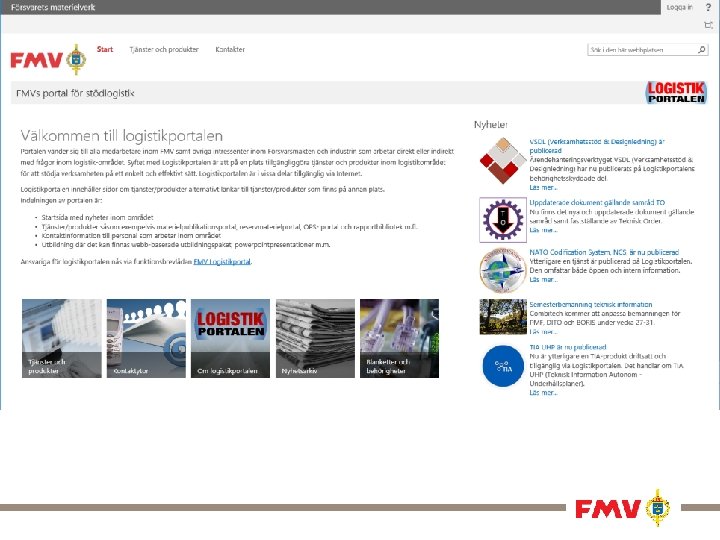
Task: Open the Start navigation tab
Action: pos(105,49)
